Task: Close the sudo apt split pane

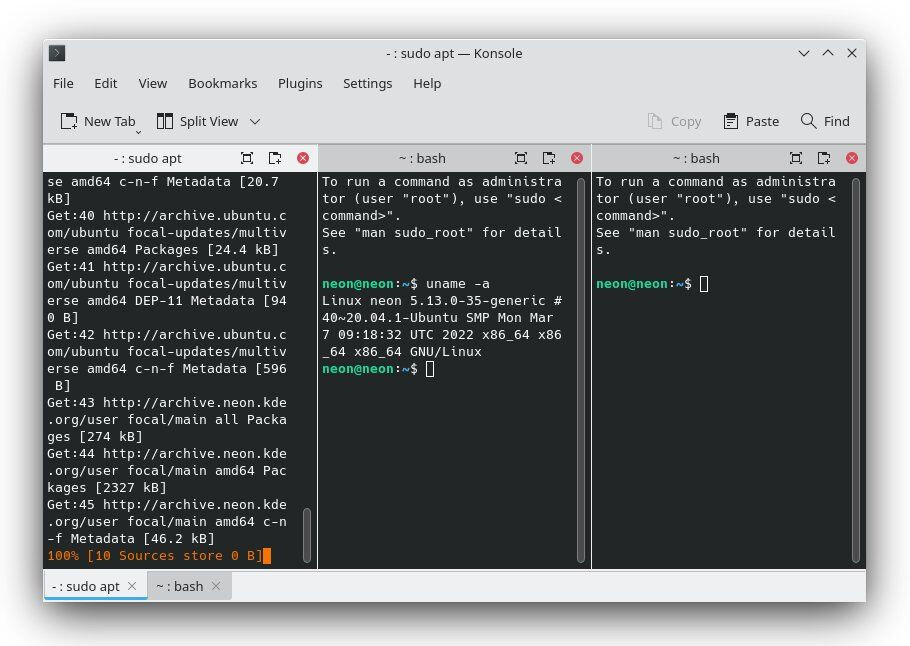Action: pos(303,158)
